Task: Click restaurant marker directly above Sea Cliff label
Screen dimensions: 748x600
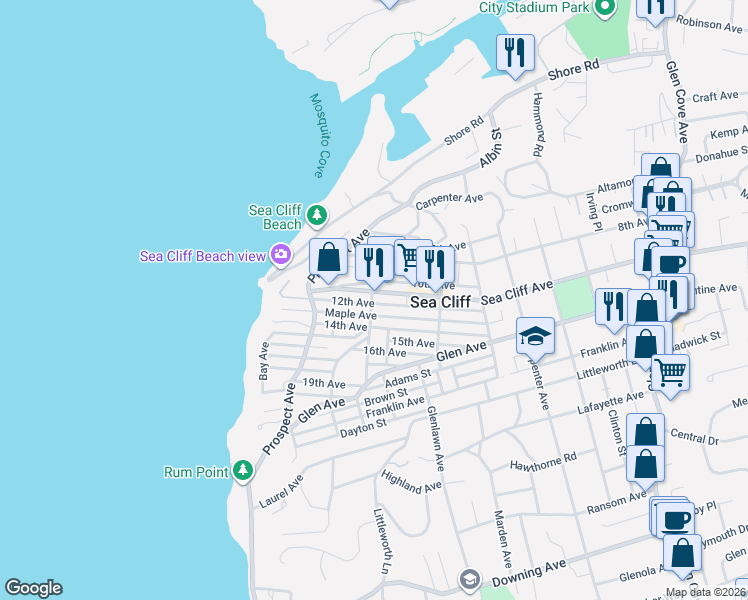Action: [435, 268]
